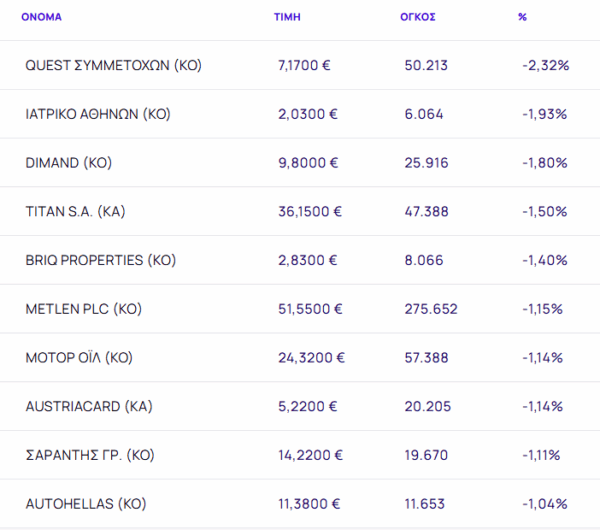The height and width of the screenshot is (530, 600).
Task: Sort by the ΟΝΟΜΑ column header
Action: point(41,17)
